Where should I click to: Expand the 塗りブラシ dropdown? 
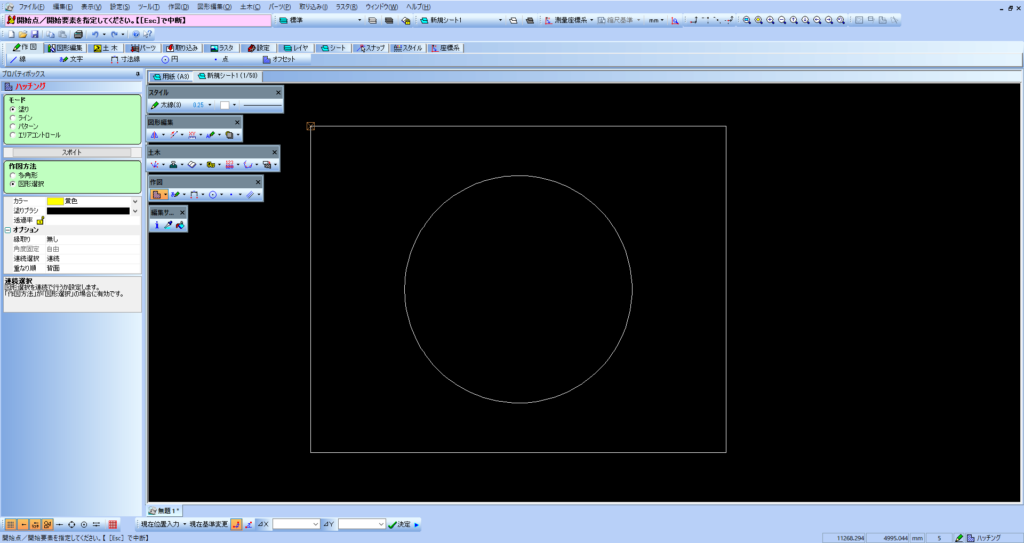coord(135,211)
